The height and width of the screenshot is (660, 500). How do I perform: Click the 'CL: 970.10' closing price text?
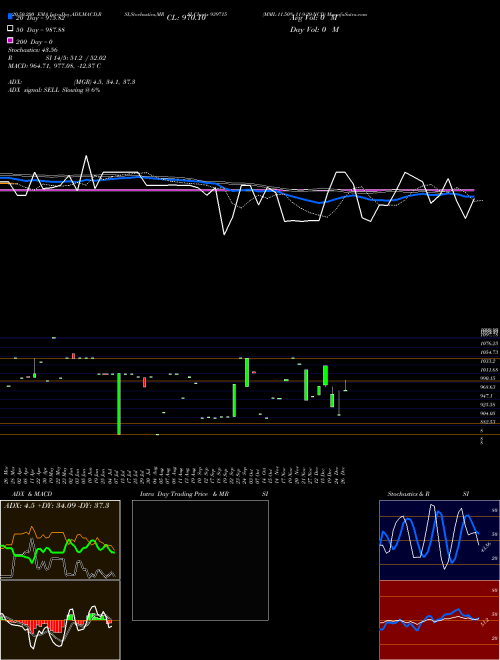pos(186,18)
